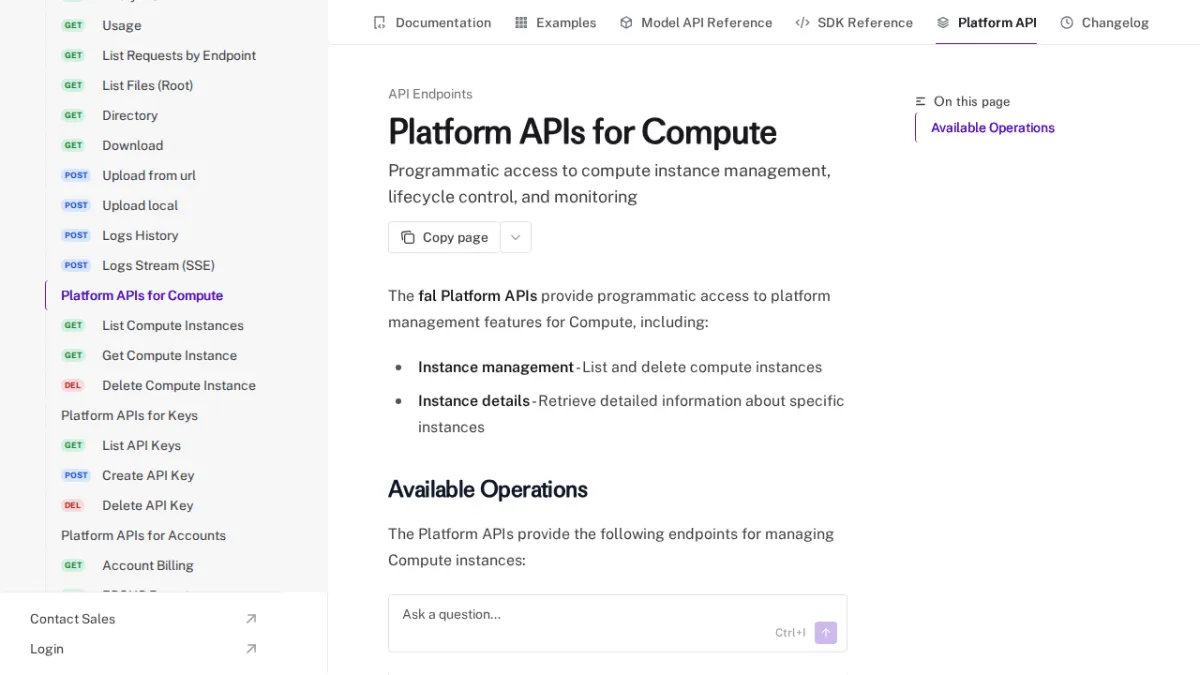Click the Available Operations heading
The image size is (1200, 675).
pyautogui.click(x=488, y=489)
